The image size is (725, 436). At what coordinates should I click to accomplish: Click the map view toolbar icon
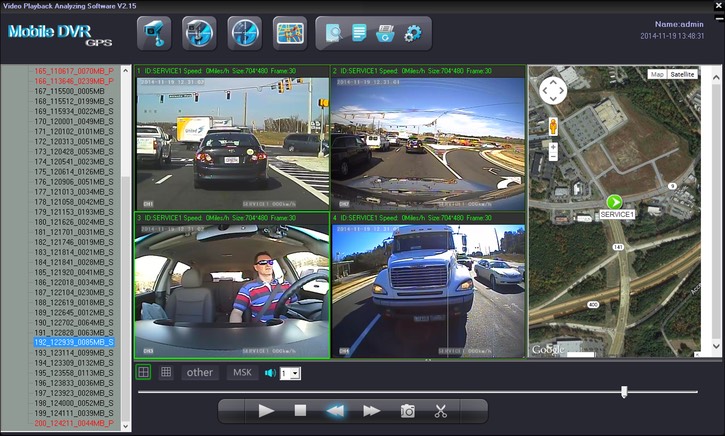[x=291, y=33]
